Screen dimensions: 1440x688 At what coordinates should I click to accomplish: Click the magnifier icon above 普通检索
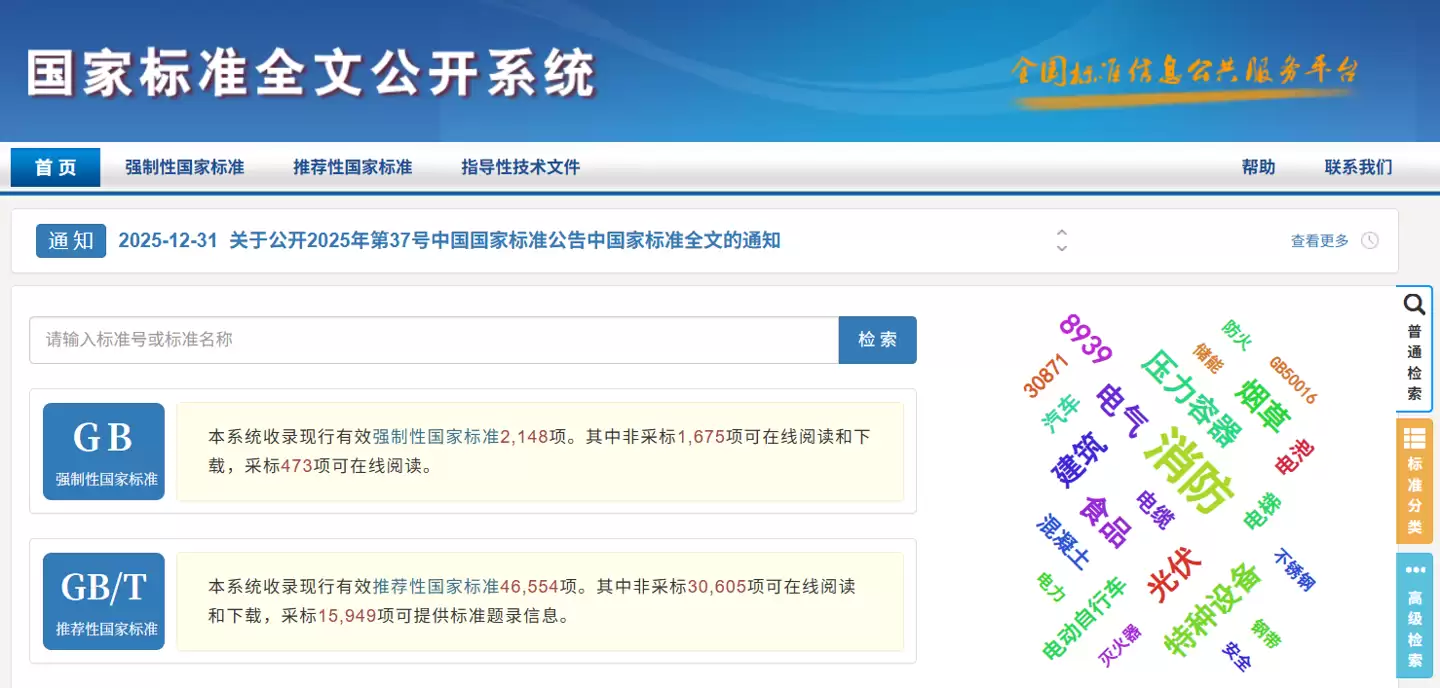click(1414, 303)
